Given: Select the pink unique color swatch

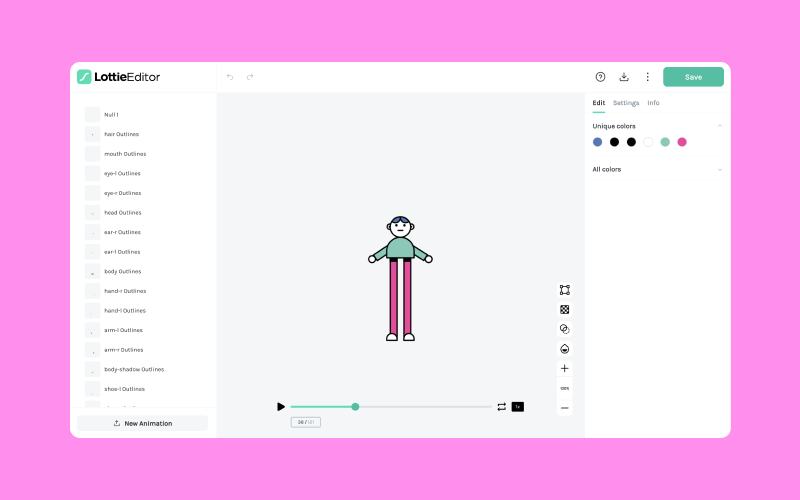Looking at the screenshot, I should click(x=682, y=142).
